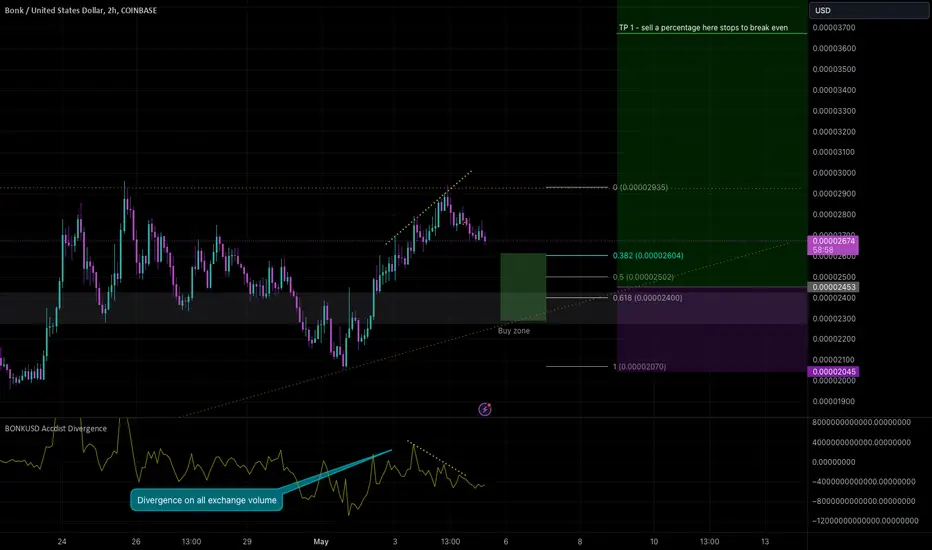Click the Buy zone text label
The width and height of the screenshot is (932, 550).
[x=514, y=331]
